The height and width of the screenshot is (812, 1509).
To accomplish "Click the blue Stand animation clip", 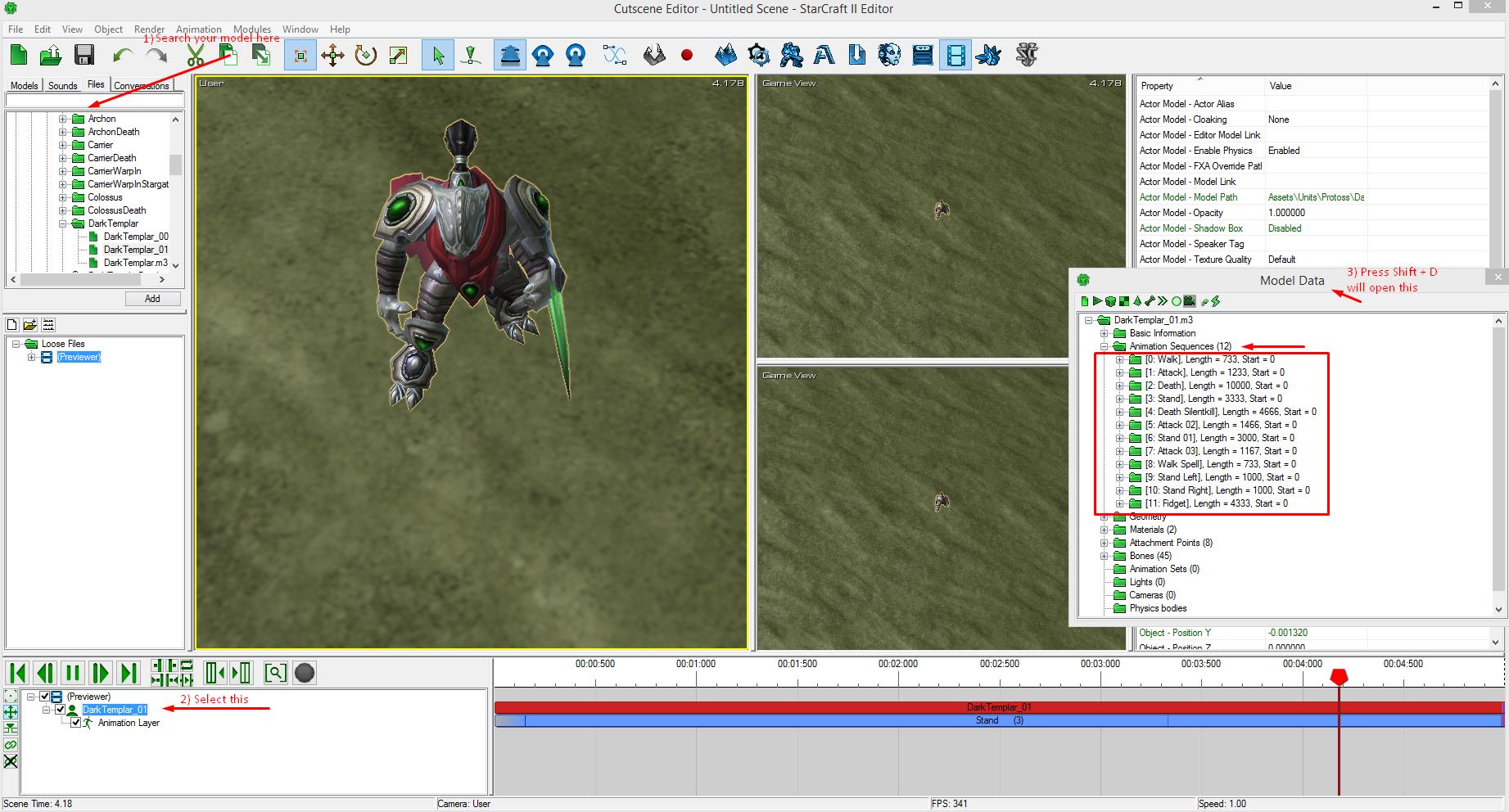I will 999,720.
